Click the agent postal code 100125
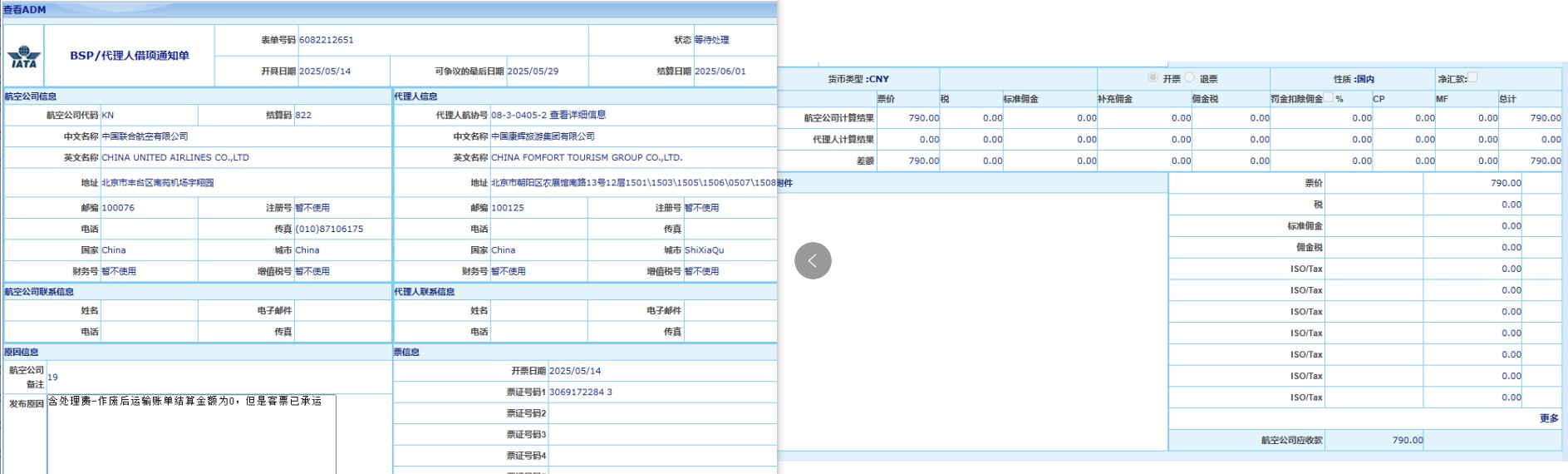1568x474 pixels. (508, 208)
